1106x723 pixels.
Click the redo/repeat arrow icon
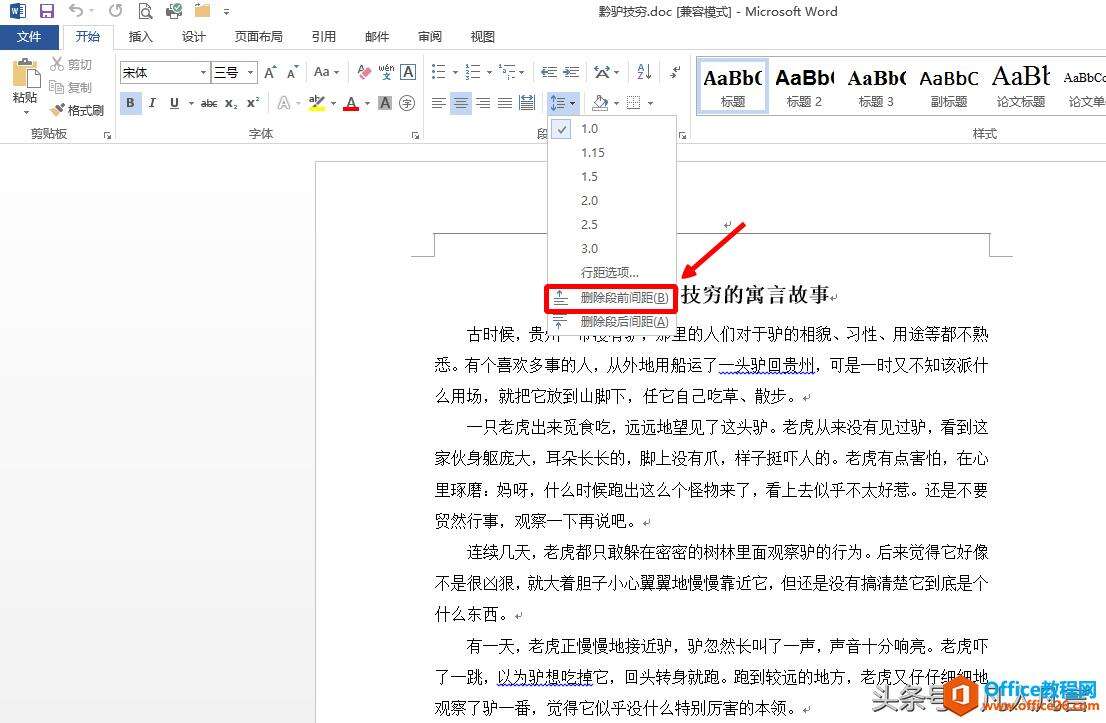[x=115, y=11]
